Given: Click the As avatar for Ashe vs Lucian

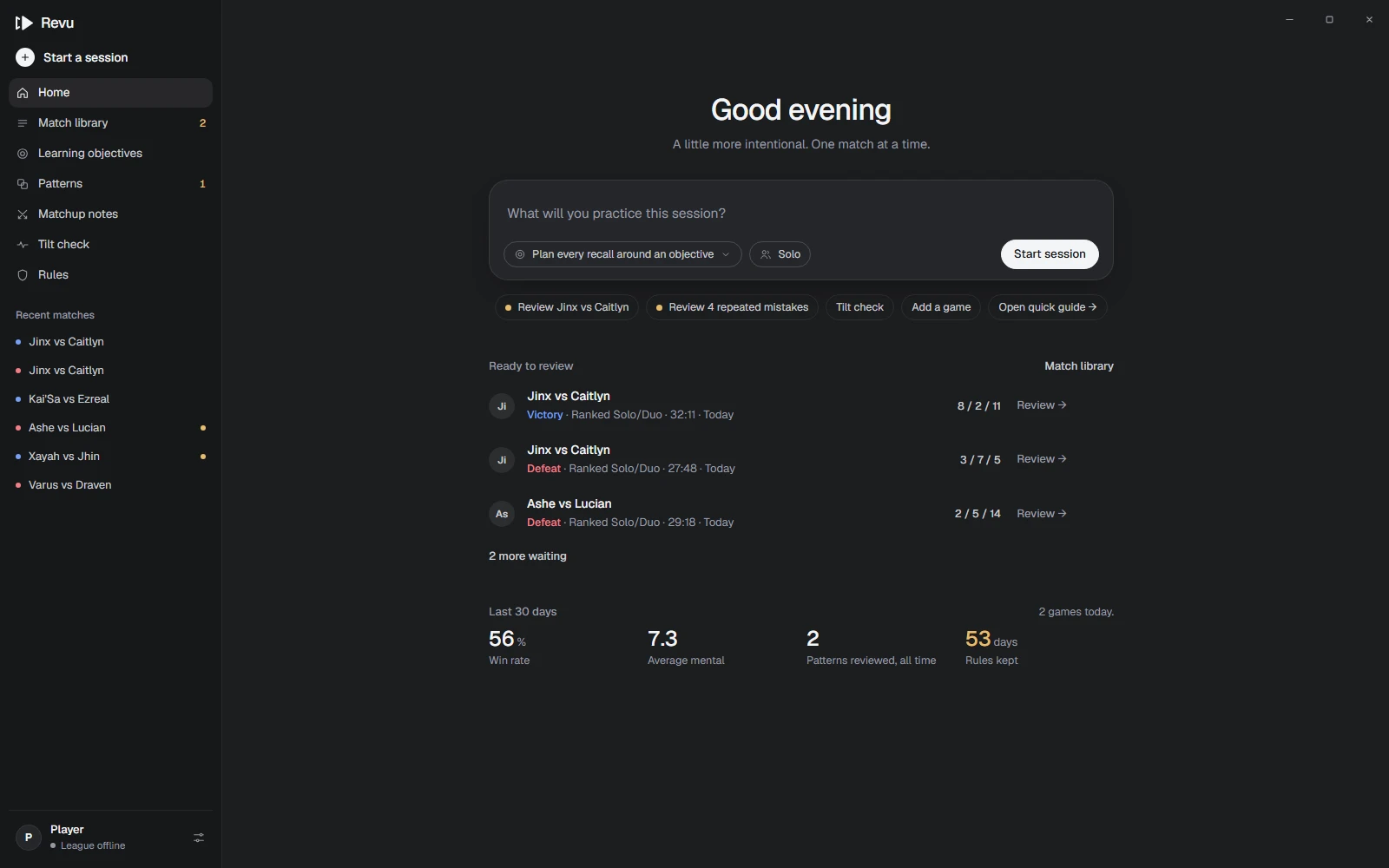Looking at the screenshot, I should [x=502, y=514].
